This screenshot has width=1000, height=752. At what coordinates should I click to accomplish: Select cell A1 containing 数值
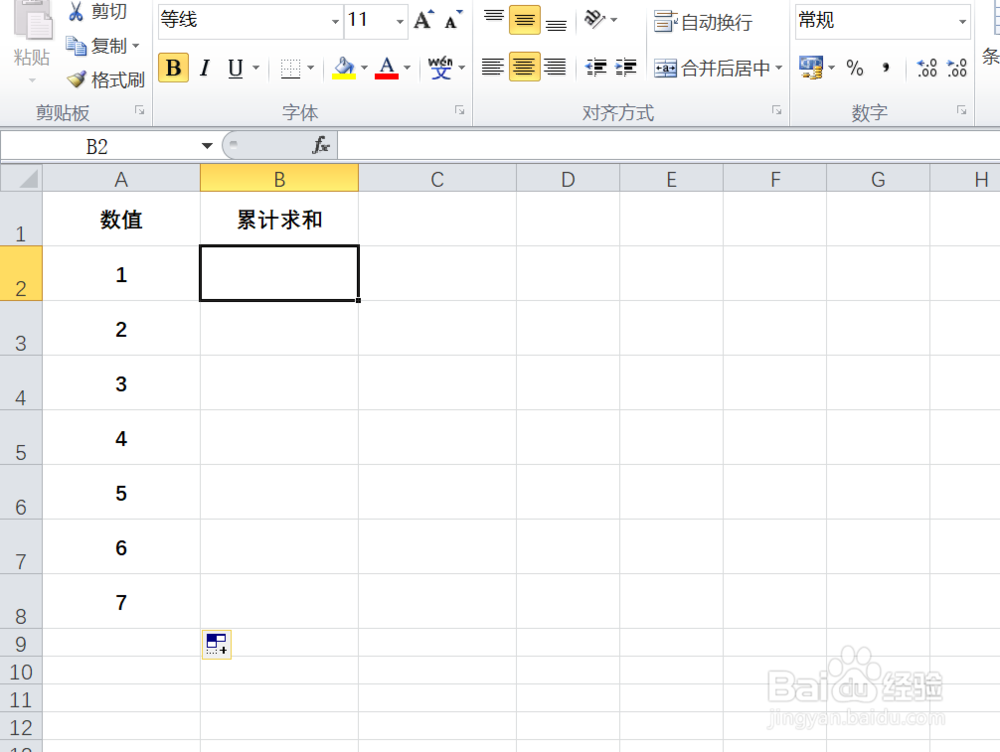pos(121,219)
